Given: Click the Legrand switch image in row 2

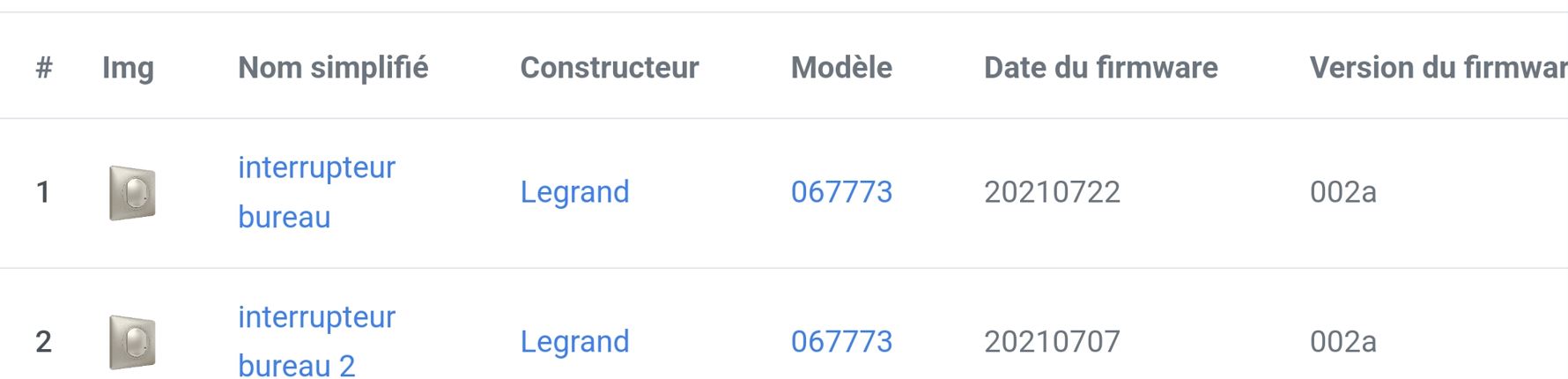Looking at the screenshot, I should coord(132,342).
